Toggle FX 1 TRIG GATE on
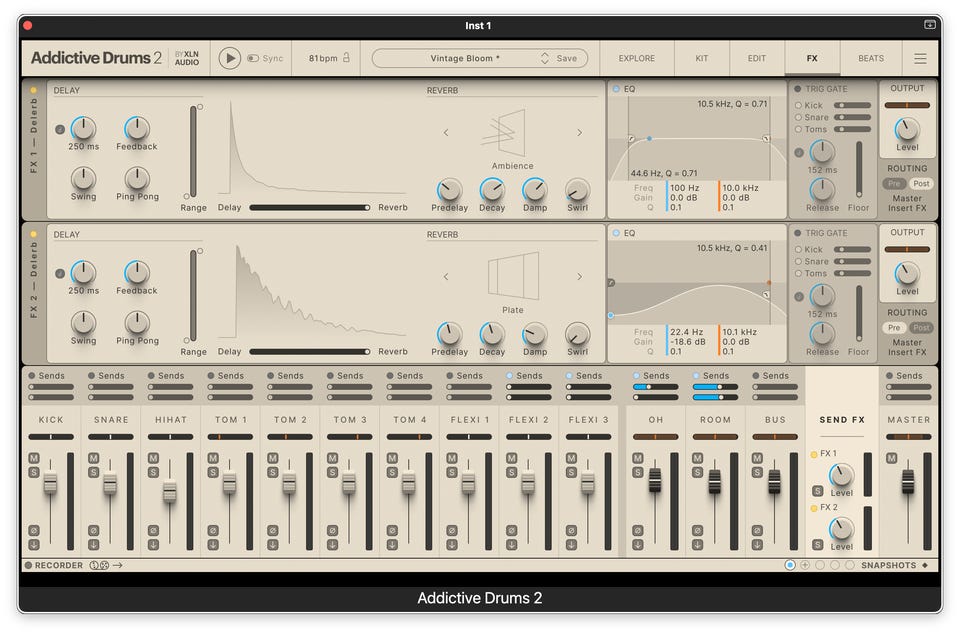 point(798,89)
